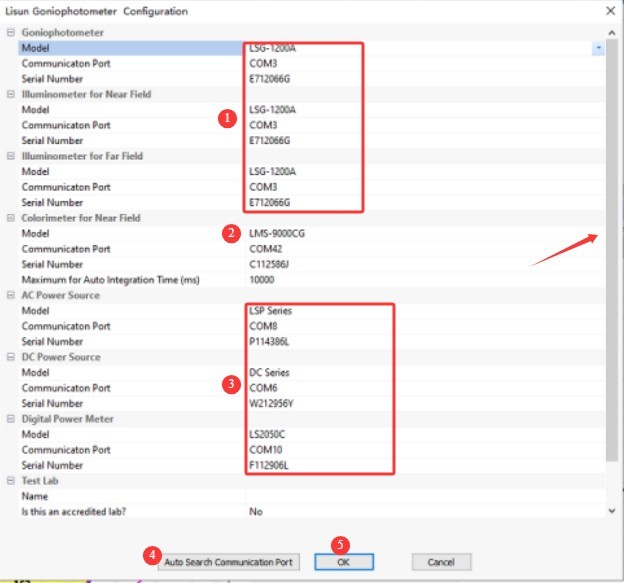Select AC Power Source model LSP Series
The image size is (624, 583).
pos(271,311)
